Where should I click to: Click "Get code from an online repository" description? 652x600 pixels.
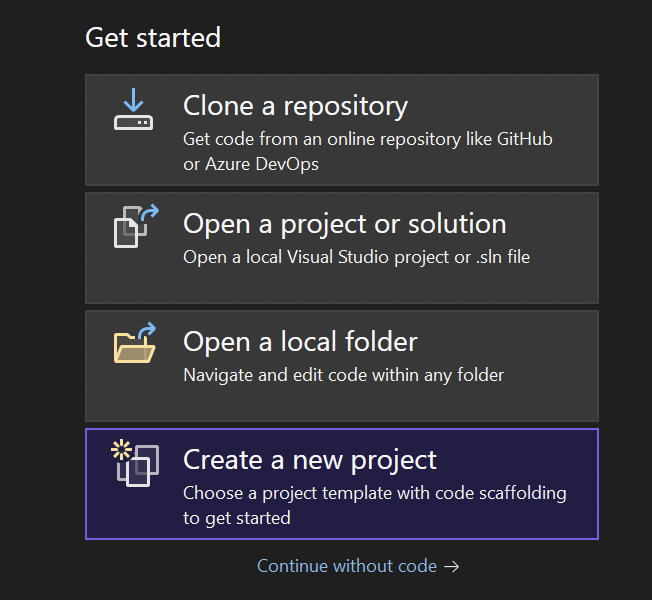pos(367,139)
